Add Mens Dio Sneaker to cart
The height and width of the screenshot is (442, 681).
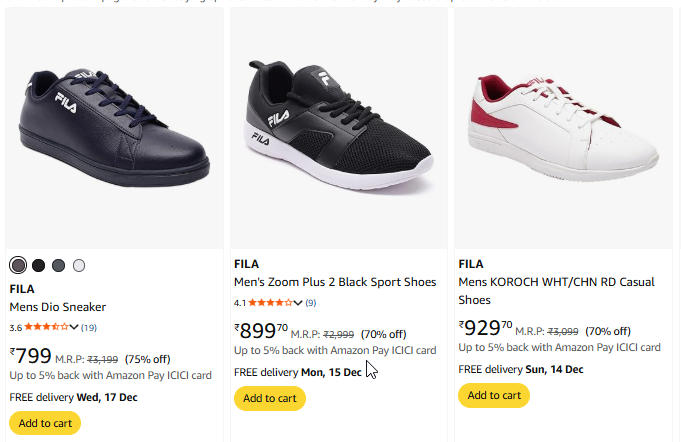coord(45,423)
